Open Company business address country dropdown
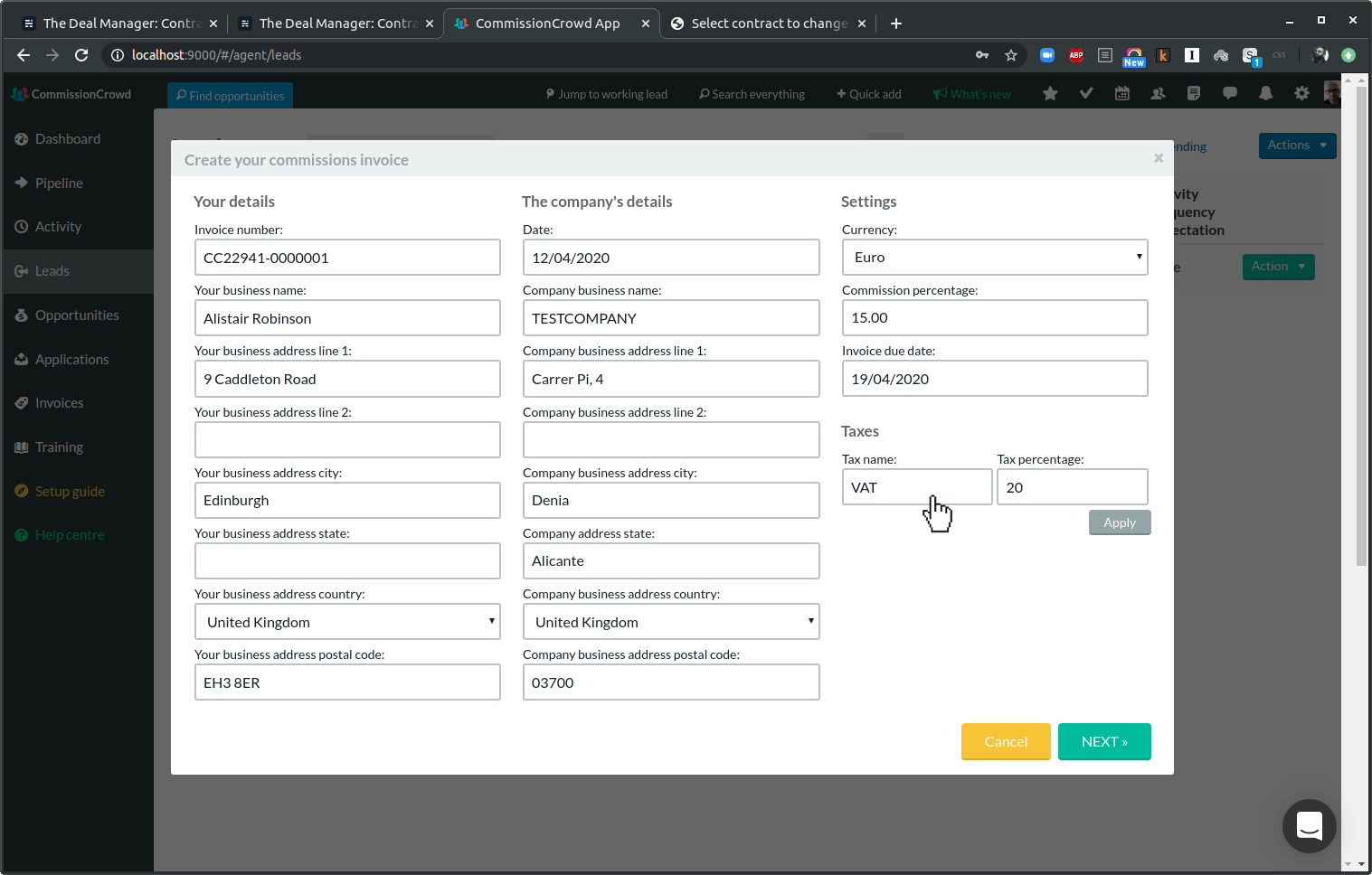Viewport: 1372px width, 875px height. [x=670, y=622]
